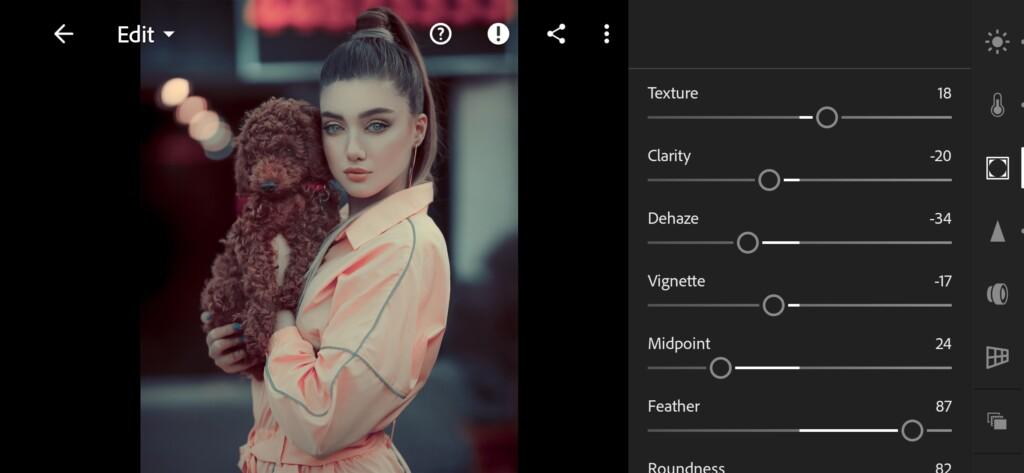Share the photo using share icon
The height and width of the screenshot is (473, 1024).
[x=556, y=34]
